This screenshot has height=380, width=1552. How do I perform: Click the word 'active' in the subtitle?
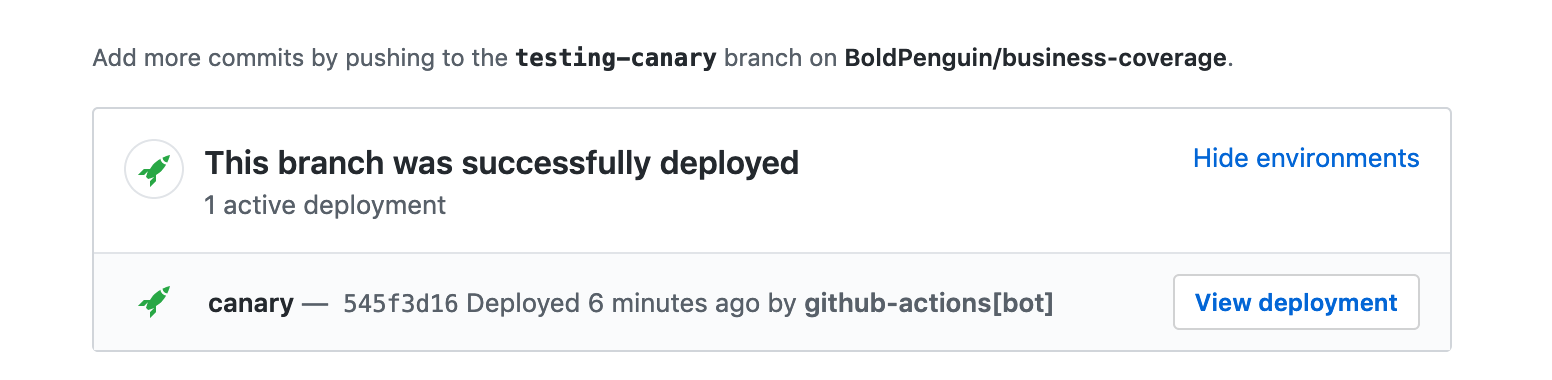click(262, 206)
